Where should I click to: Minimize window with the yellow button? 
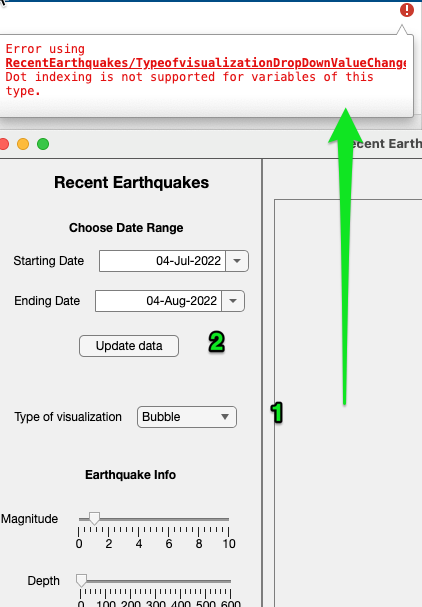tap(23, 144)
